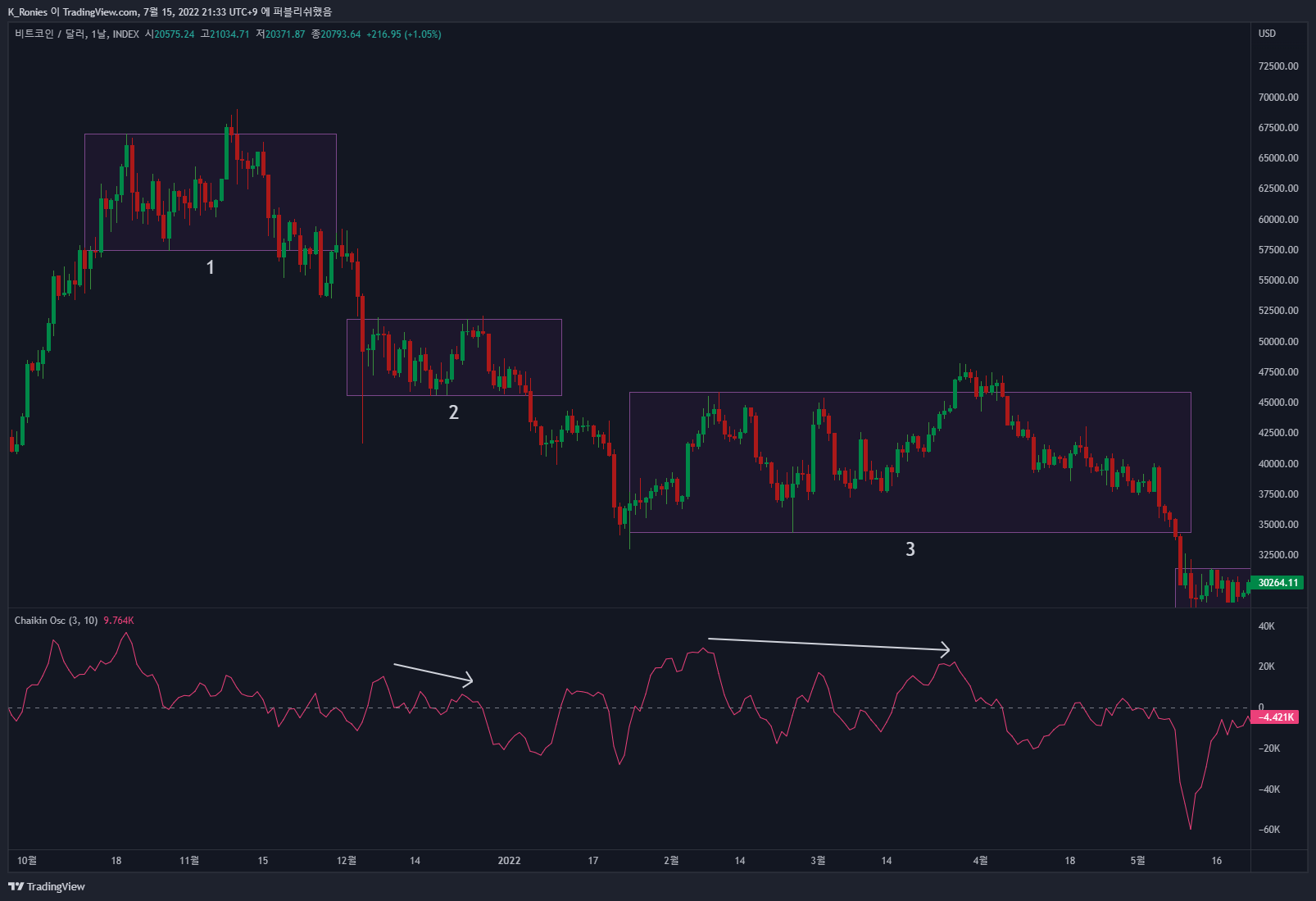Click the 50000.00 price axis label

click(1278, 342)
